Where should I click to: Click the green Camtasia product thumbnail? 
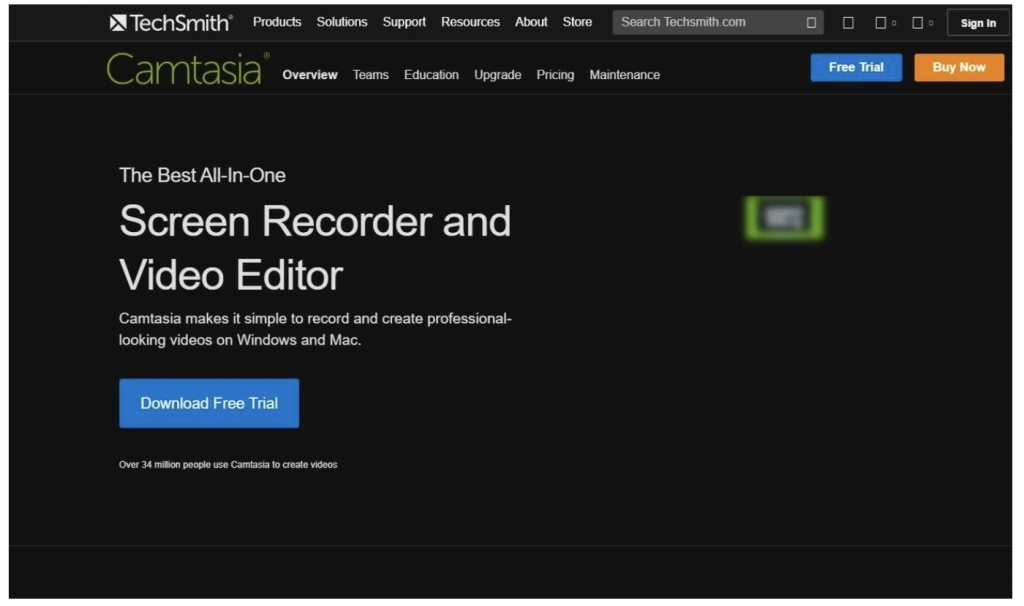pyautogui.click(x=783, y=217)
